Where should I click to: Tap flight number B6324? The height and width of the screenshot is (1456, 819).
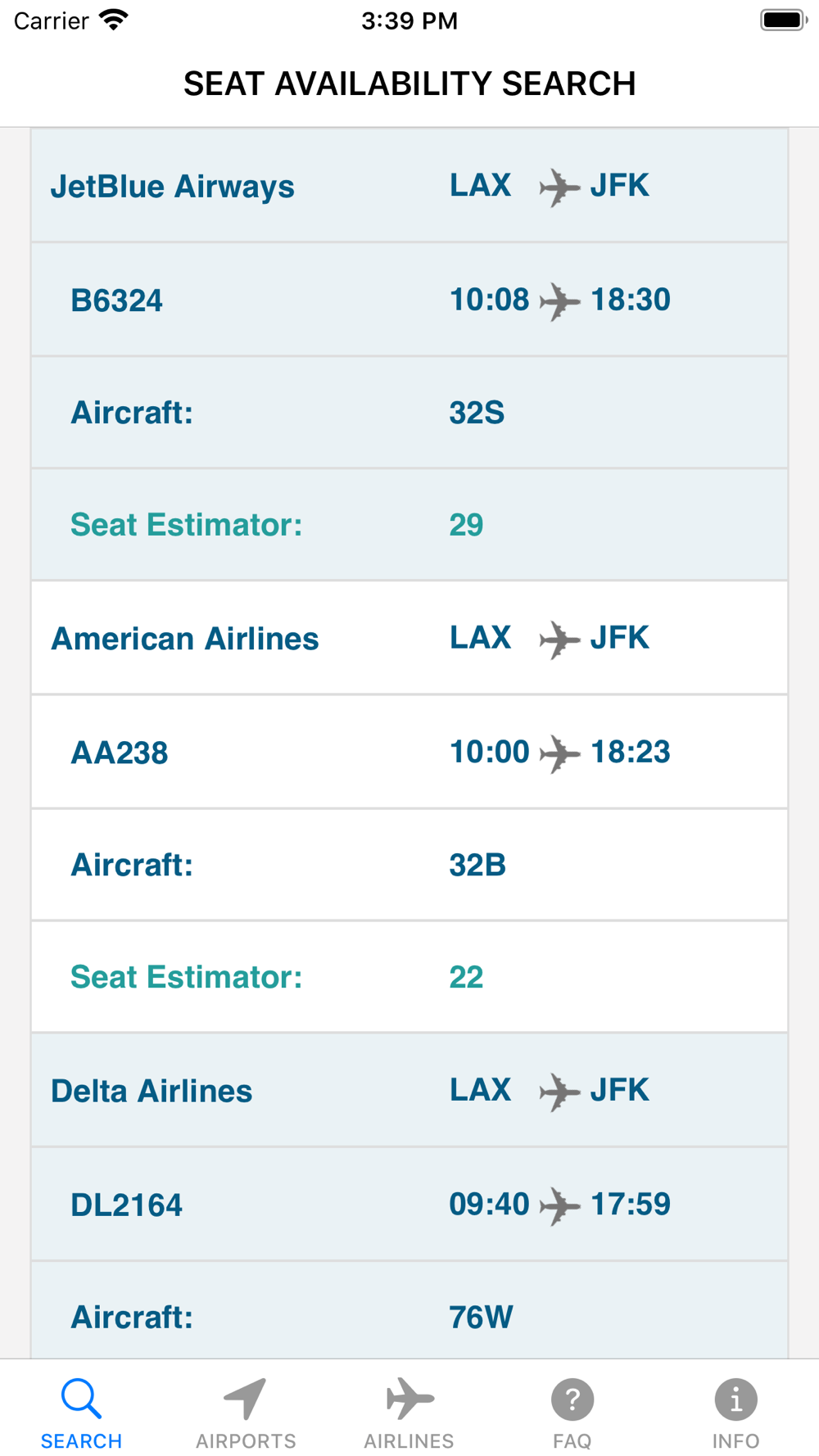pyautogui.click(x=116, y=301)
